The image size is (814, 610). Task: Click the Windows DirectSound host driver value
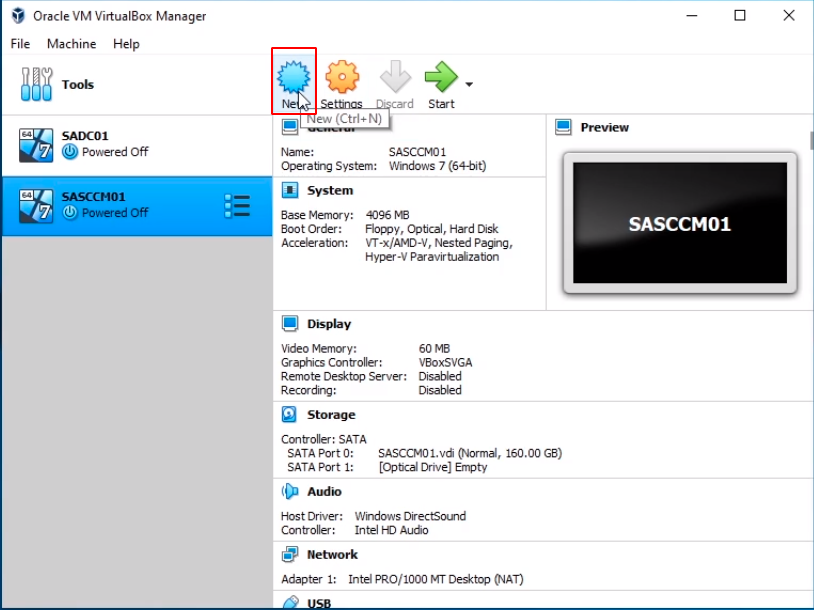pos(410,516)
